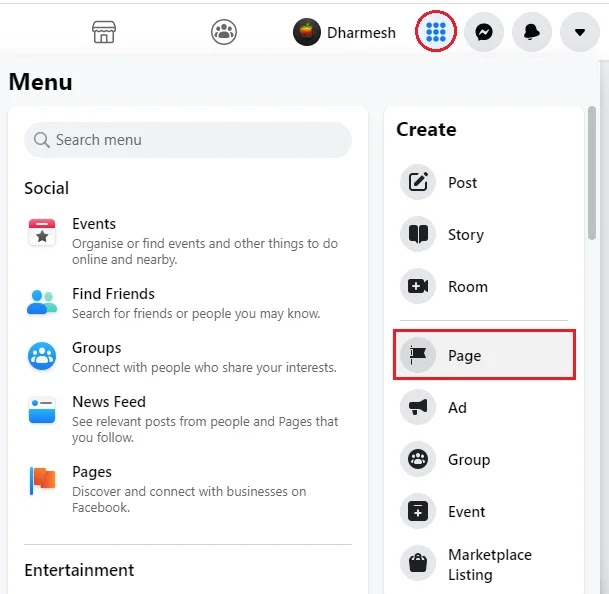Click the Create Post pencil icon
Viewport: 609px width, 594px height.
[x=418, y=182]
